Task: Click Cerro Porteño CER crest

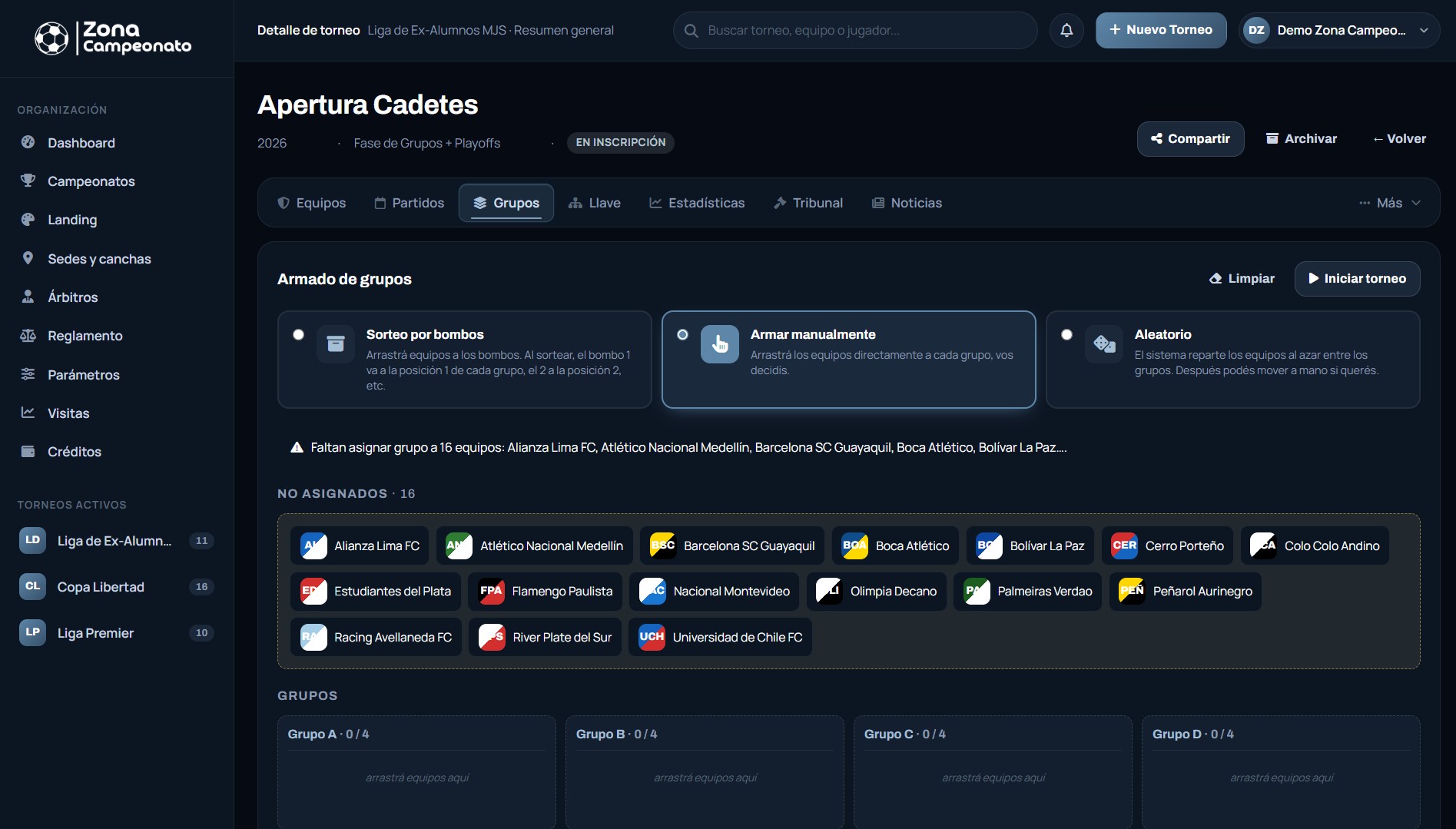Action: click(1125, 545)
